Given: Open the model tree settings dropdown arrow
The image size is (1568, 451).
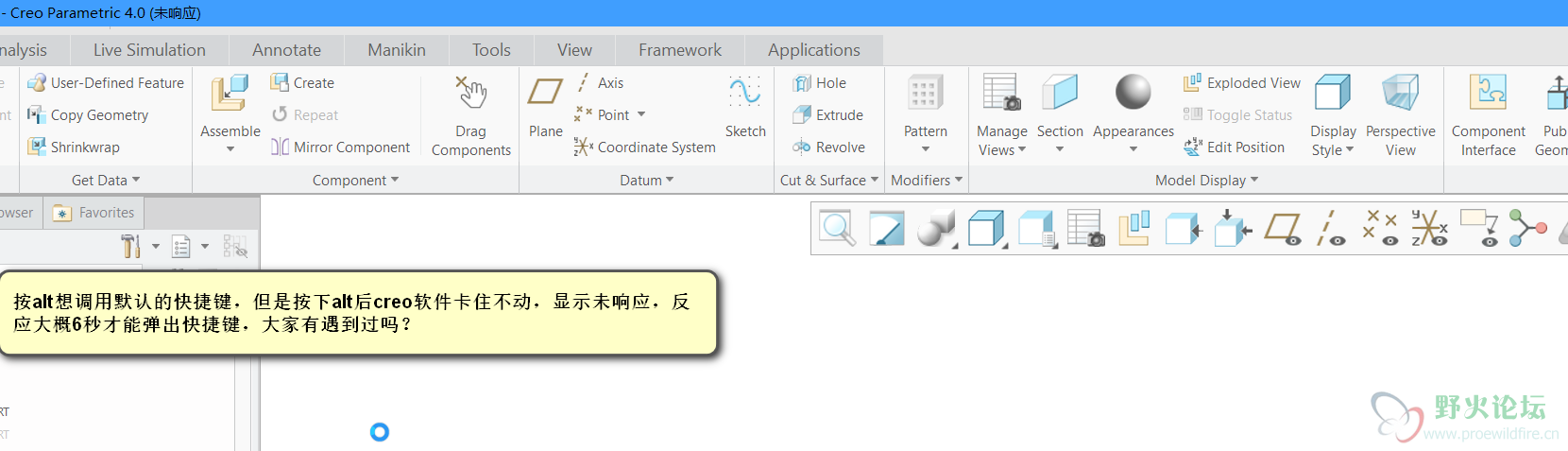Looking at the screenshot, I should pyautogui.click(x=156, y=247).
